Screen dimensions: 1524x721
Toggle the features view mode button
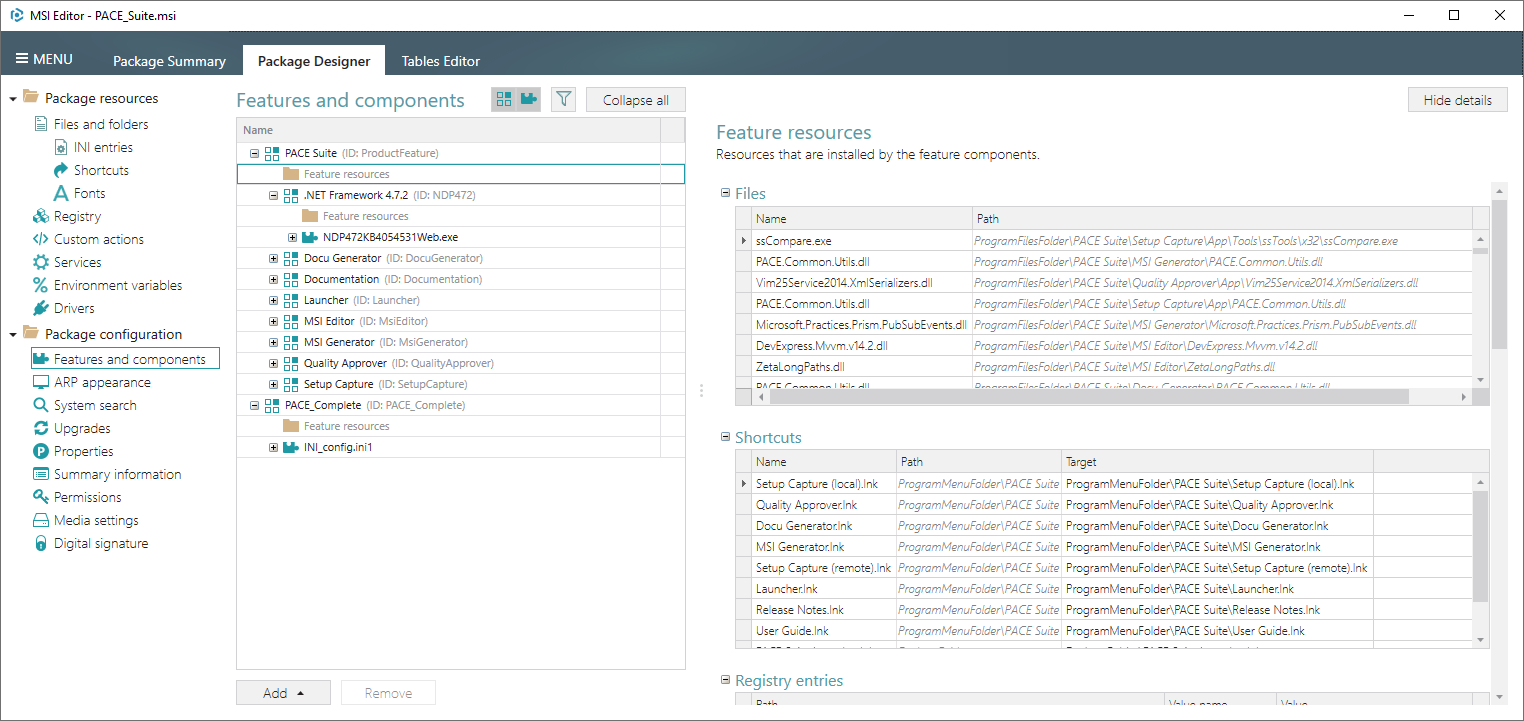click(x=504, y=99)
